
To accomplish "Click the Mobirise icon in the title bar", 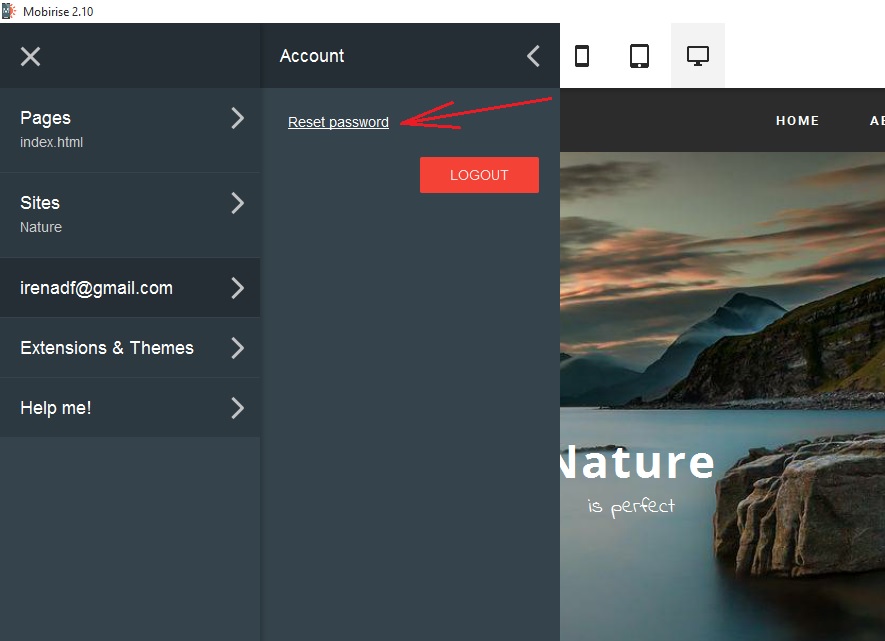I will tap(10, 11).
